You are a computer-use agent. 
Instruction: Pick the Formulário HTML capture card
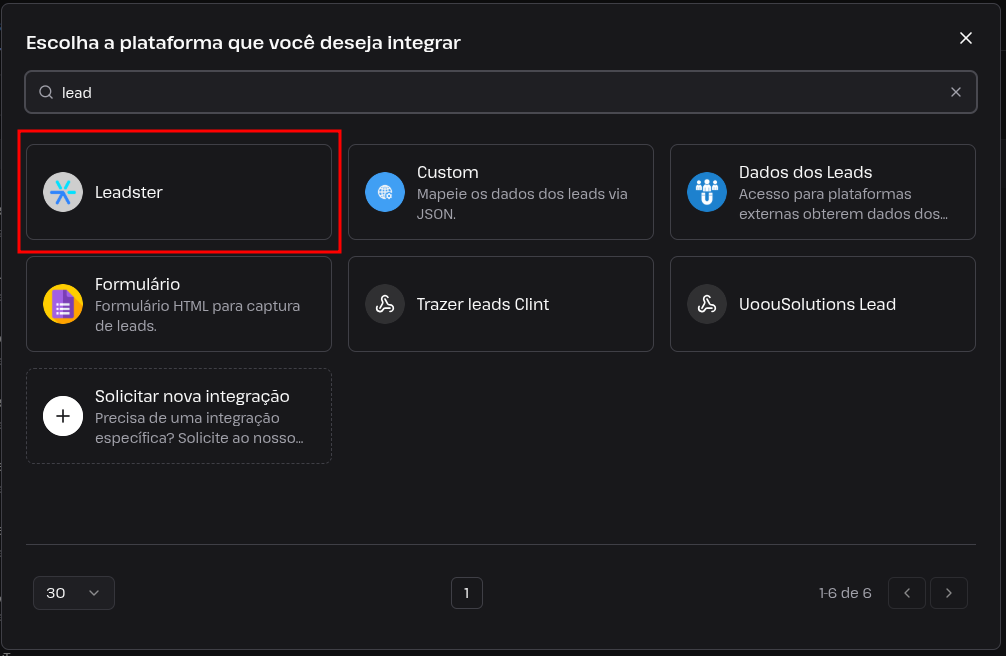tap(179, 304)
